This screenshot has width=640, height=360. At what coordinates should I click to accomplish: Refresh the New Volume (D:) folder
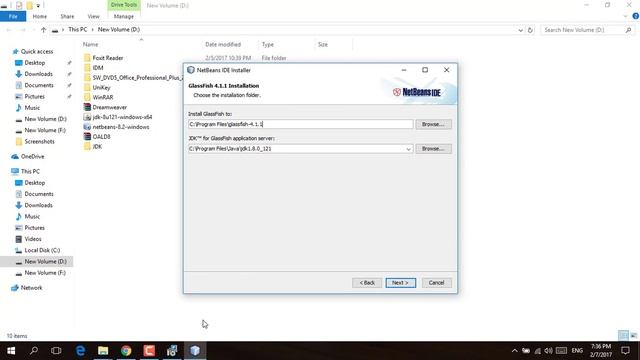click(x=530, y=30)
